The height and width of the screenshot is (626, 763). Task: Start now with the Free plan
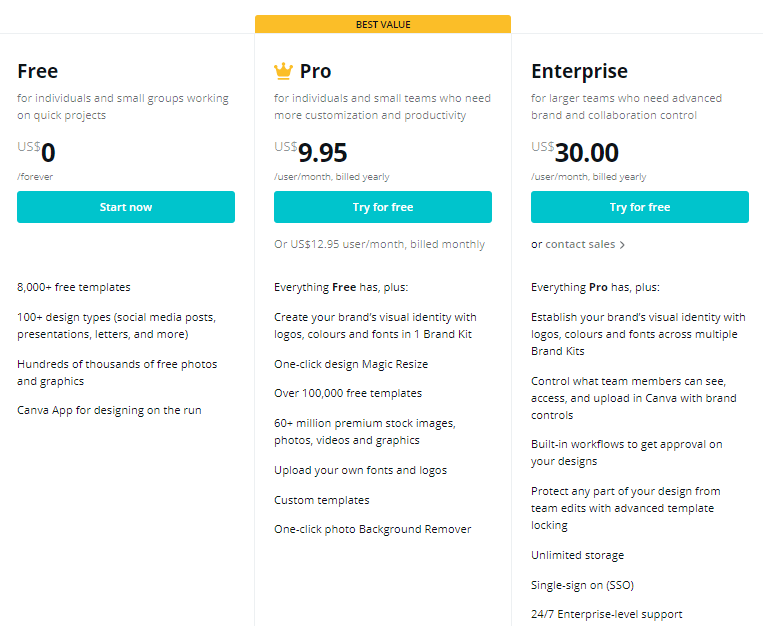pyautogui.click(x=126, y=207)
